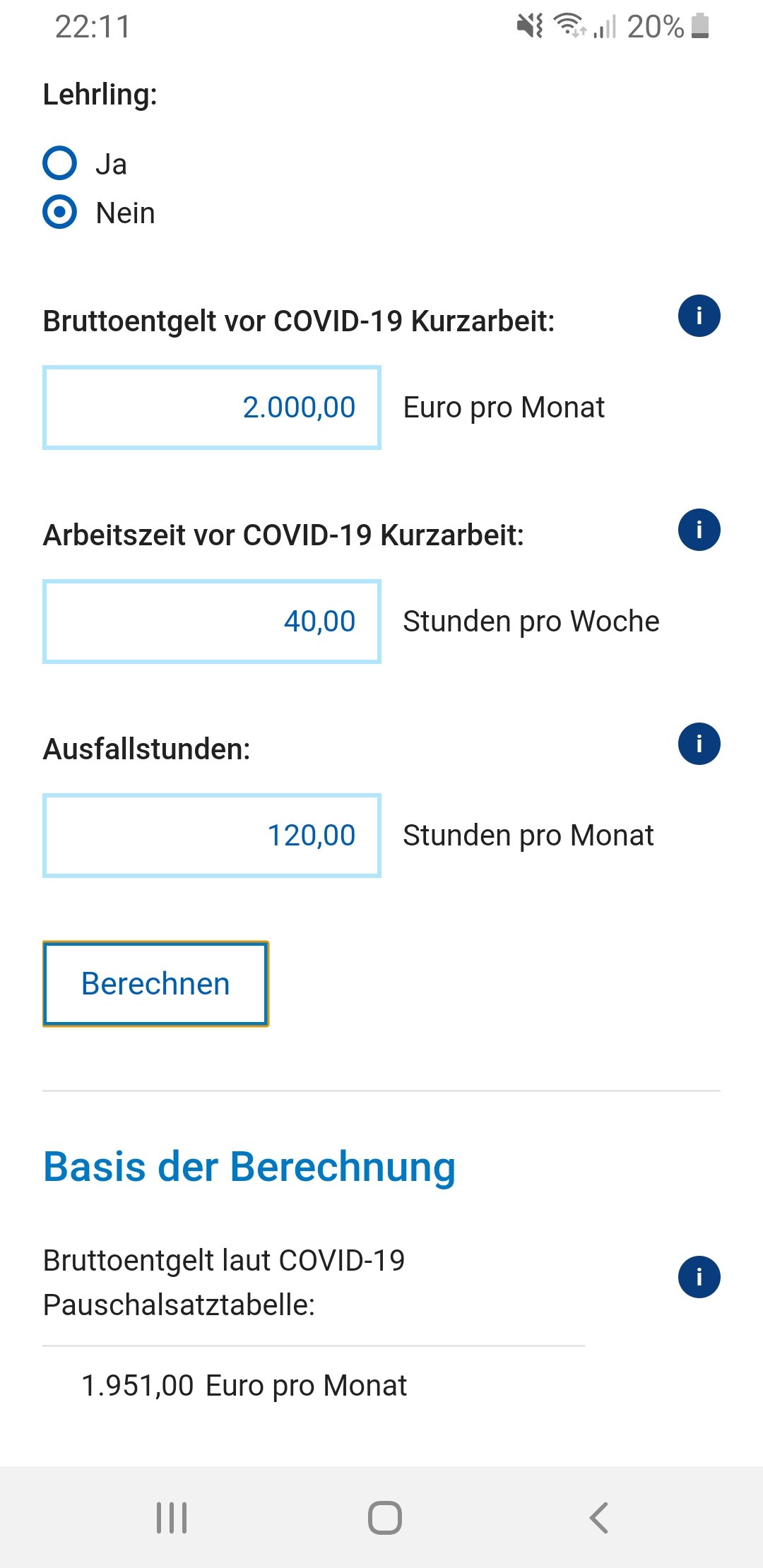The width and height of the screenshot is (763, 1568).
Task: Edit the weekly hours field showing 40,00
Action: pyautogui.click(x=212, y=622)
